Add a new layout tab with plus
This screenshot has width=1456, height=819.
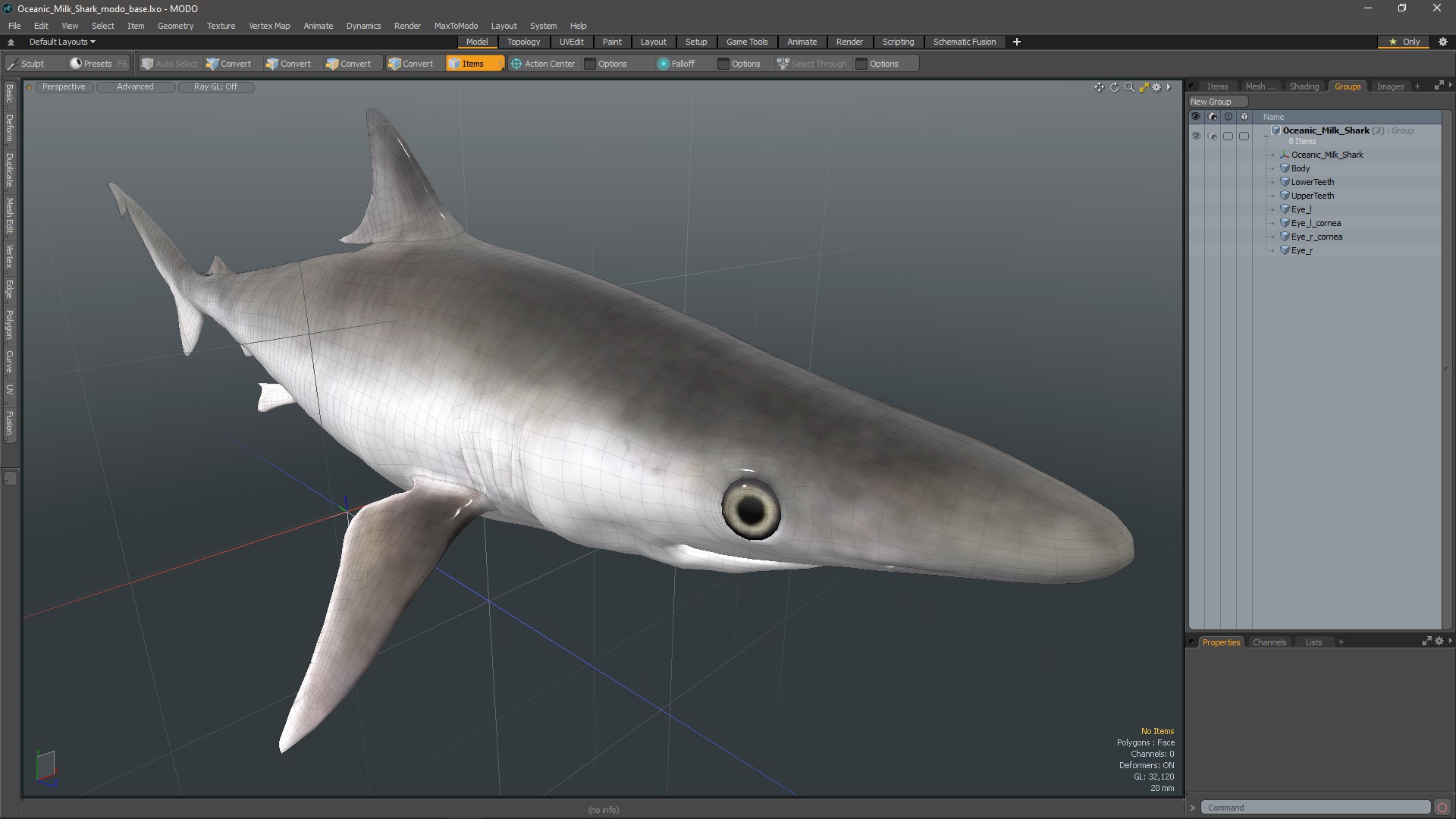coord(1017,42)
